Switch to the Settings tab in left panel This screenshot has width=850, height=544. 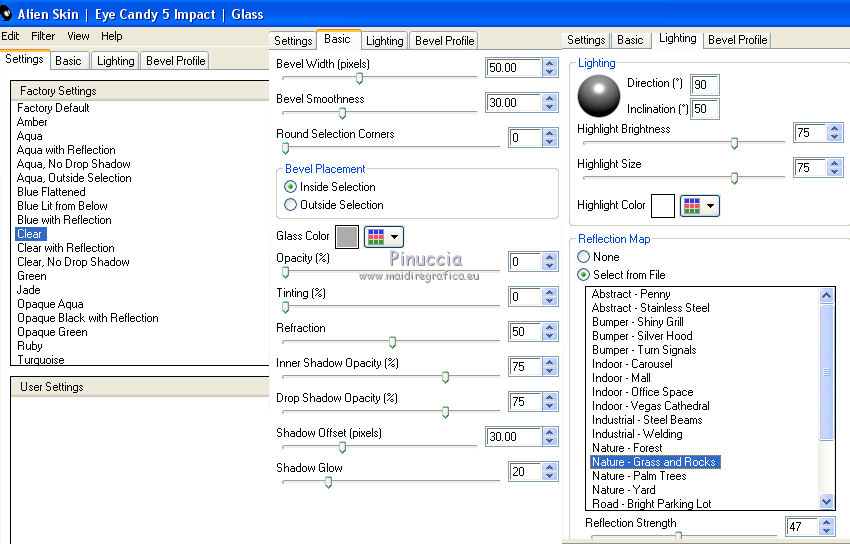click(x=24, y=59)
